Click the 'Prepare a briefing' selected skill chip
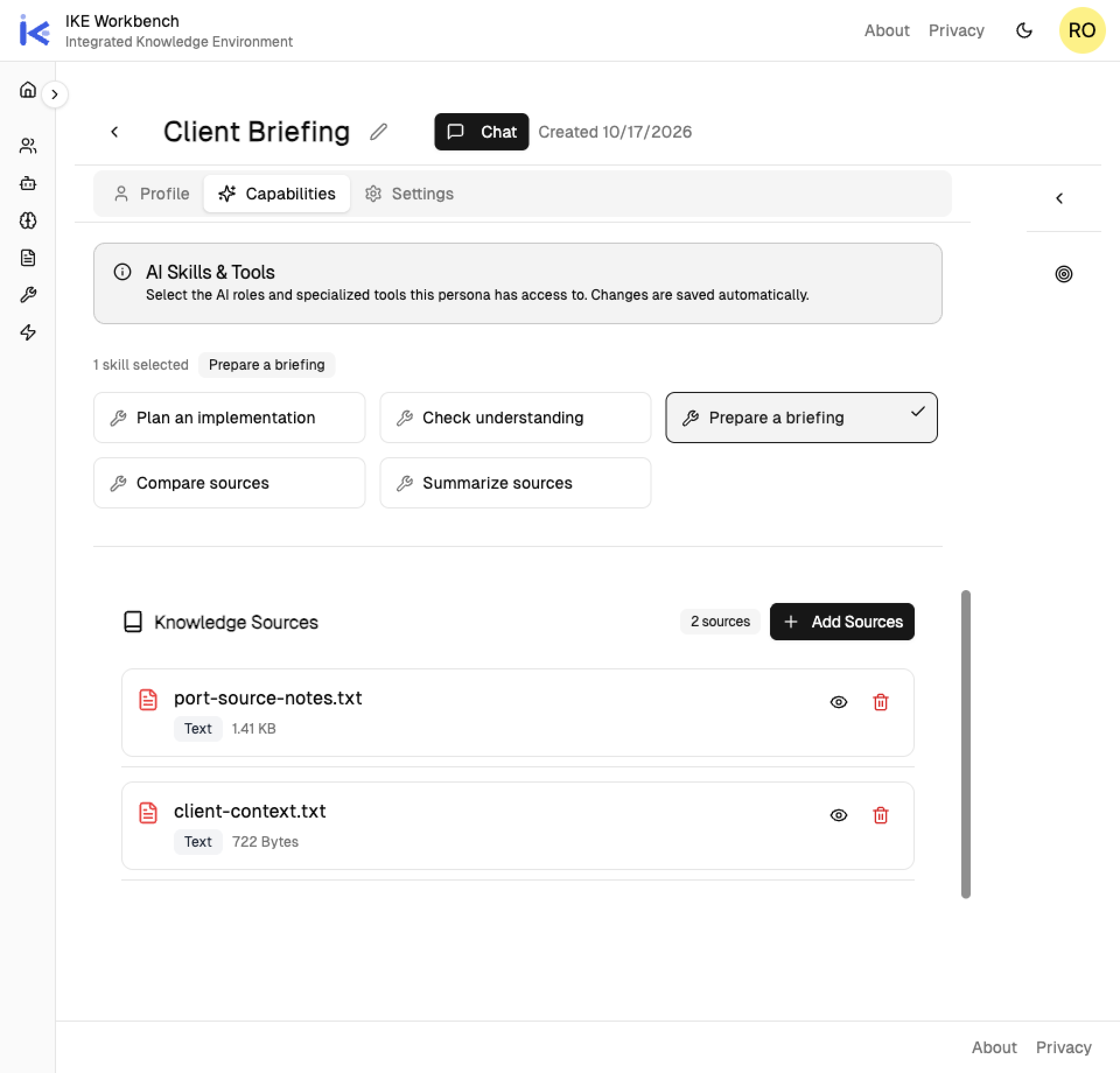This screenshot has height=1073, width=1120. point(267,364)
